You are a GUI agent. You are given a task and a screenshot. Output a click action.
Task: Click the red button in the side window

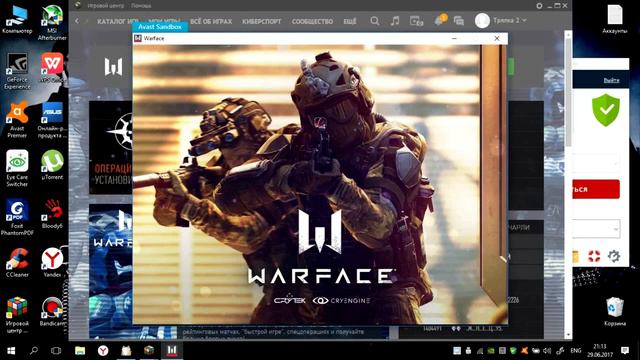596,189
